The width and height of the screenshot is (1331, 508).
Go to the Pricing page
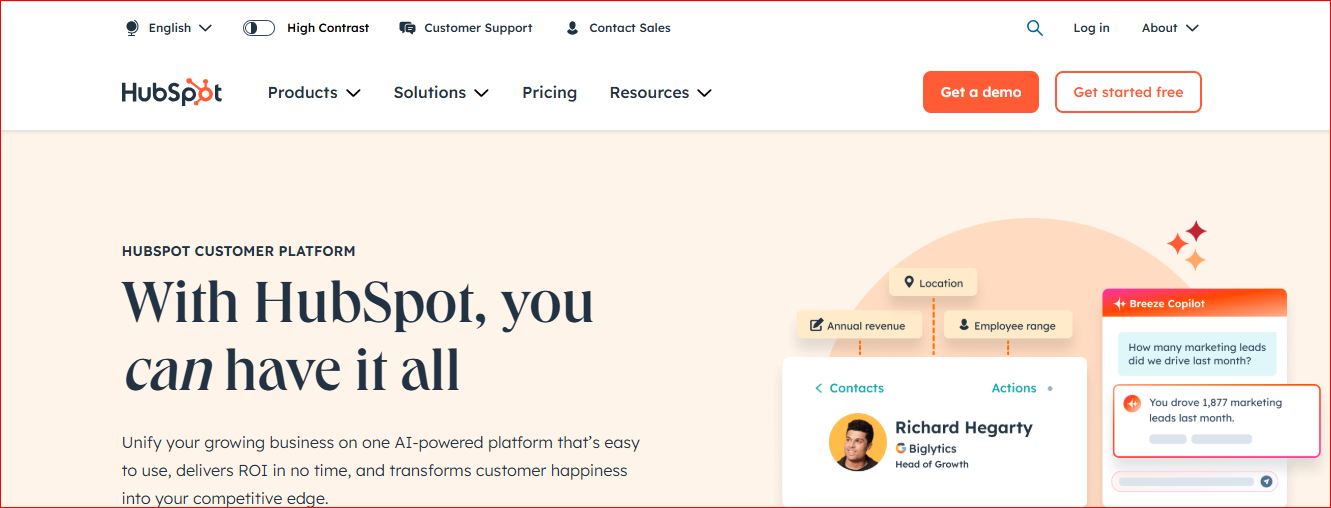coord(549,92)
